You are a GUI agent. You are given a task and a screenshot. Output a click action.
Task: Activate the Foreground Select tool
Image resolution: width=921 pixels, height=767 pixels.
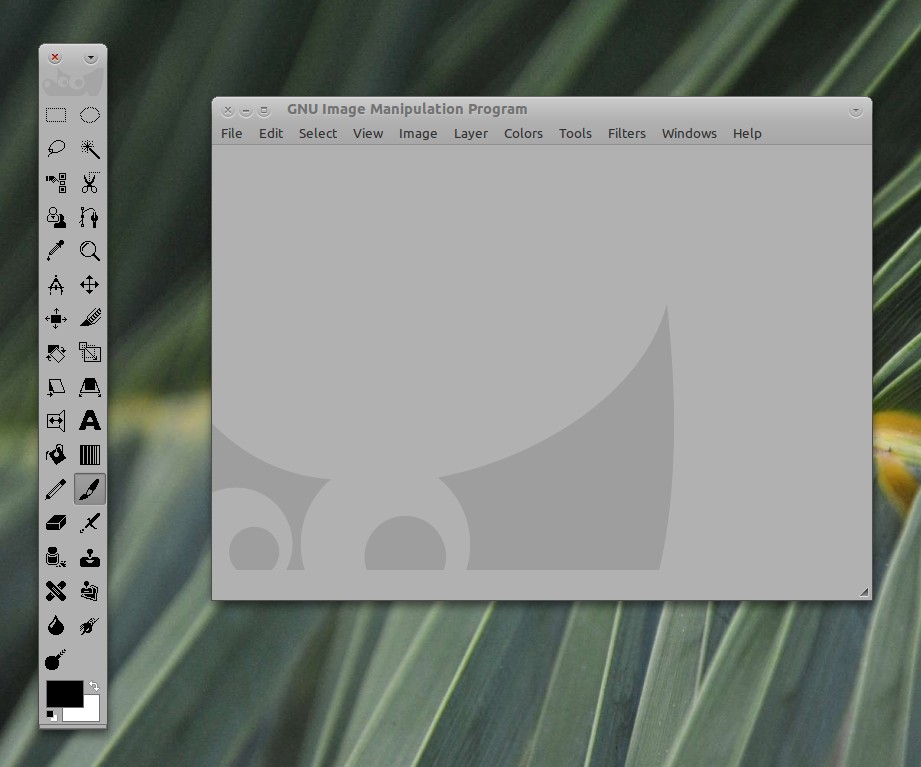[x=56, y=217]
